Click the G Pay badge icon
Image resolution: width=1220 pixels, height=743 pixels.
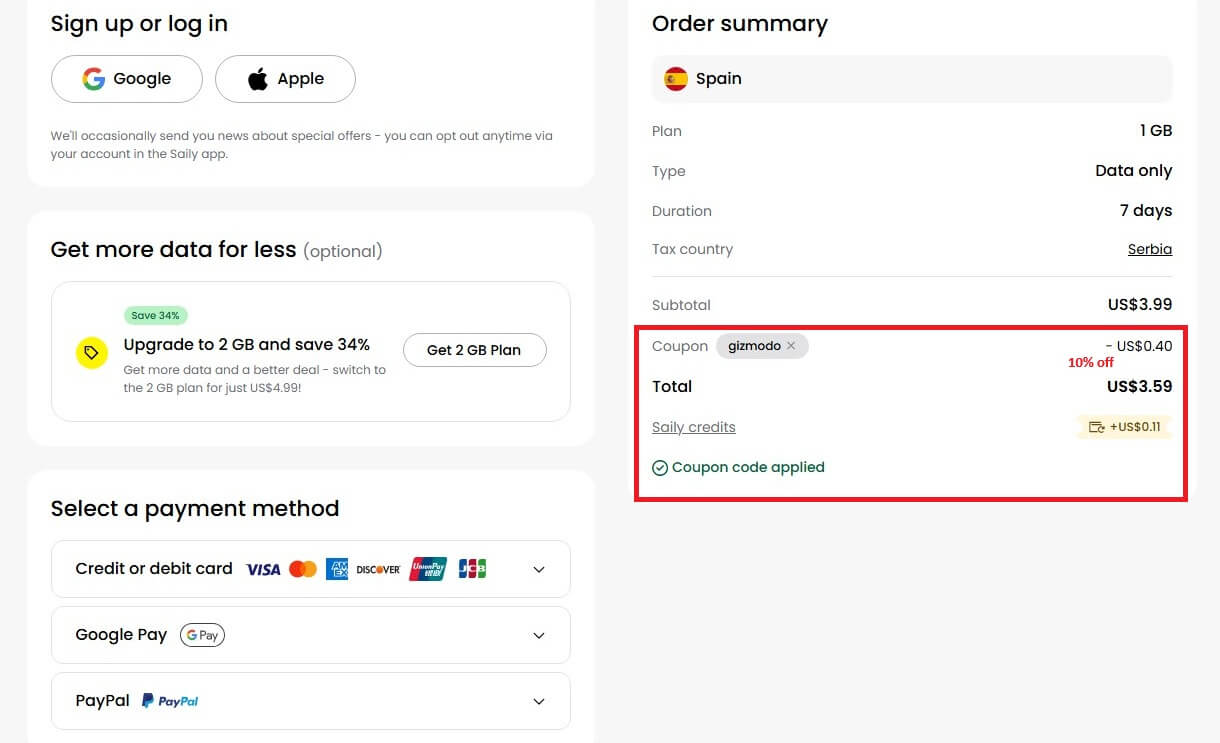(x=201, y=635)
